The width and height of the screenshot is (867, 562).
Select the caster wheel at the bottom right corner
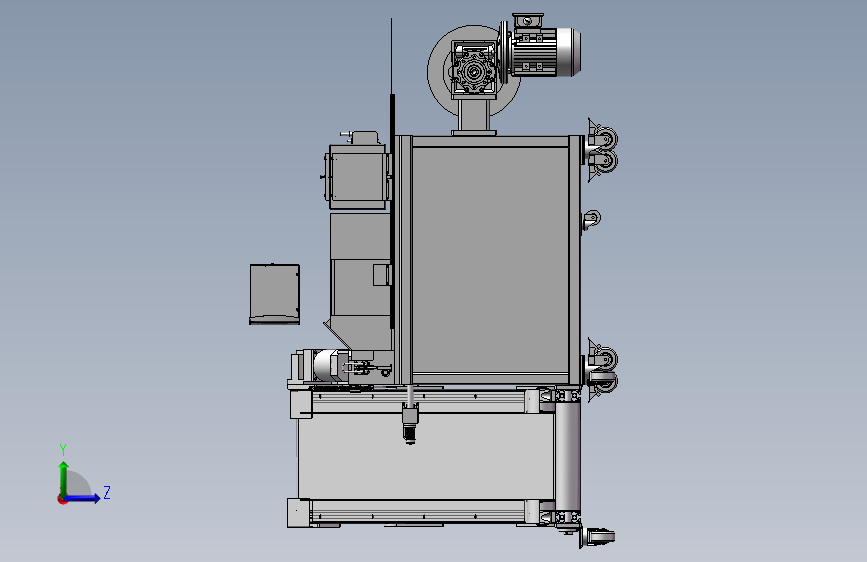(x=597, y=537)
